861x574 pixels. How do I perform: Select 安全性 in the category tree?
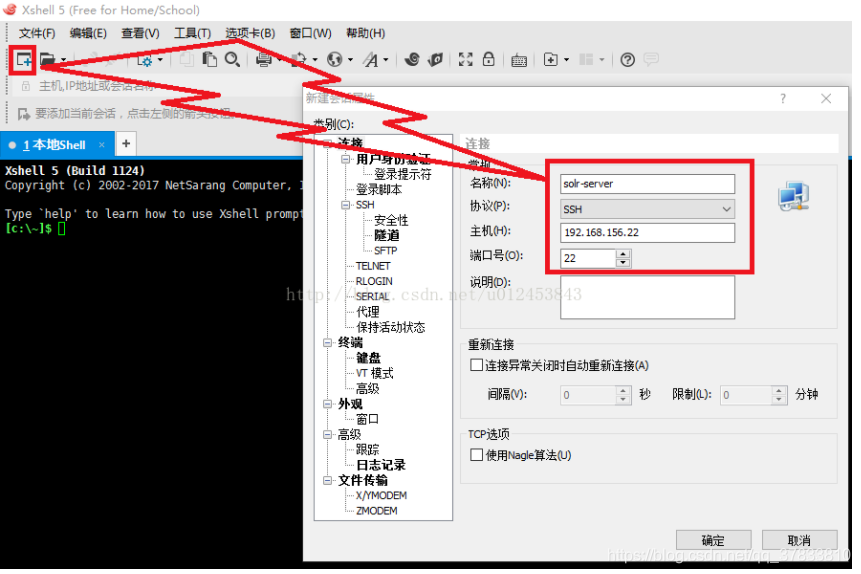tap(391, 220)
